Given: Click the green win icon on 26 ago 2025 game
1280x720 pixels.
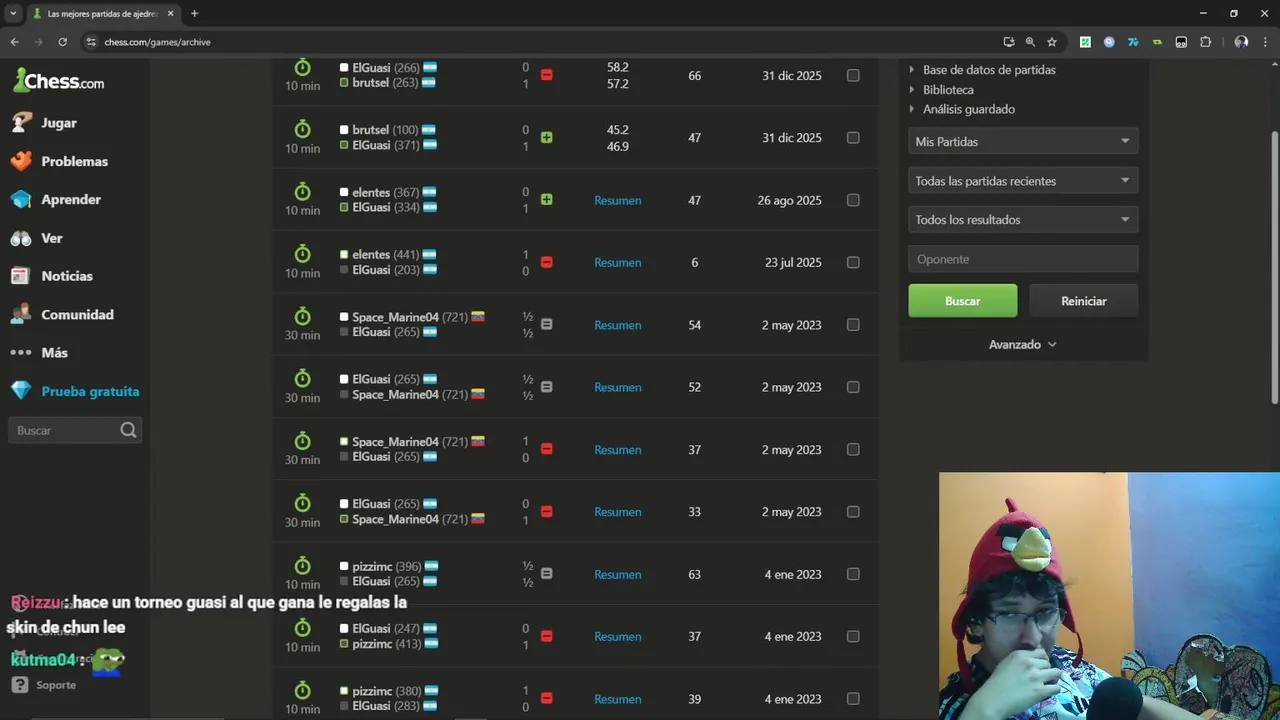Looking at the screenshot, I should tap(547, 200).
